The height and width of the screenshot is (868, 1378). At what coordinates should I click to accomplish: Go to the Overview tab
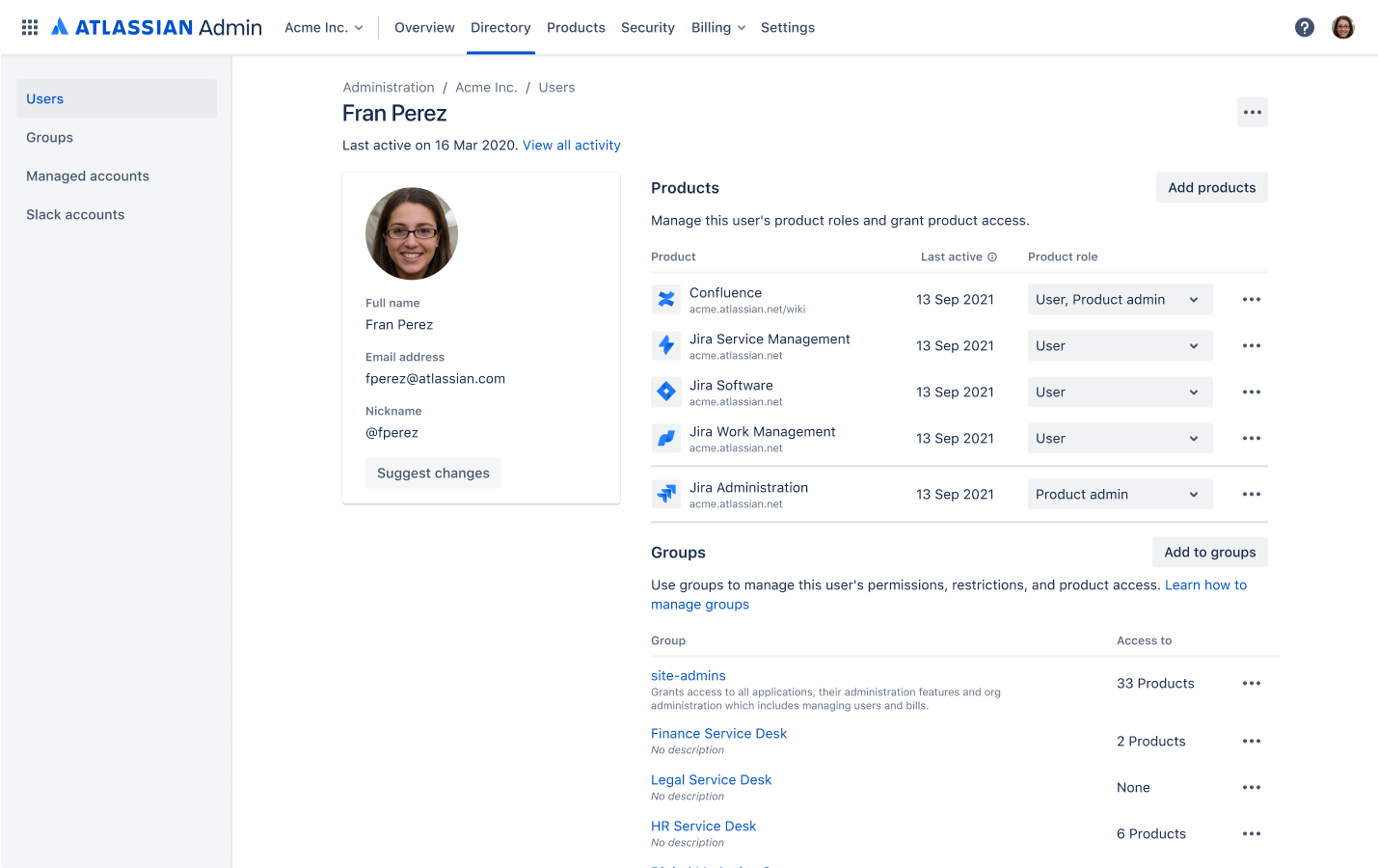click(424, 27)
